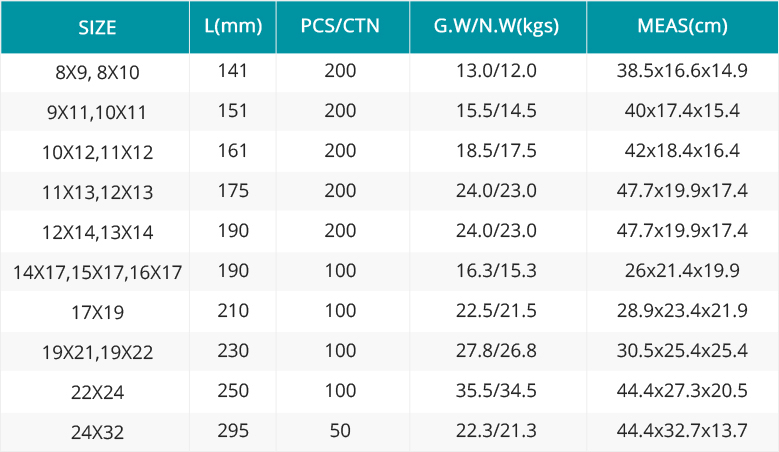Select weight cell 35.5/34.5
Viewport: 779px width, 452px height.
(497, 390)
